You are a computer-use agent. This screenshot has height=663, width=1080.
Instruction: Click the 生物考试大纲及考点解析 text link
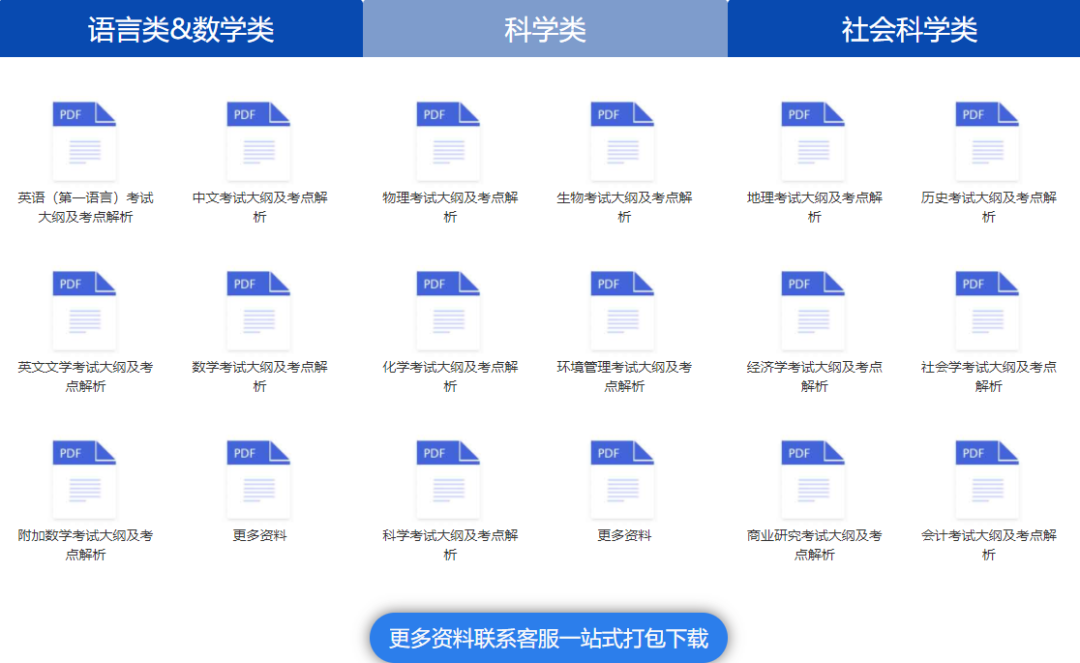click(x=624, y=207)
